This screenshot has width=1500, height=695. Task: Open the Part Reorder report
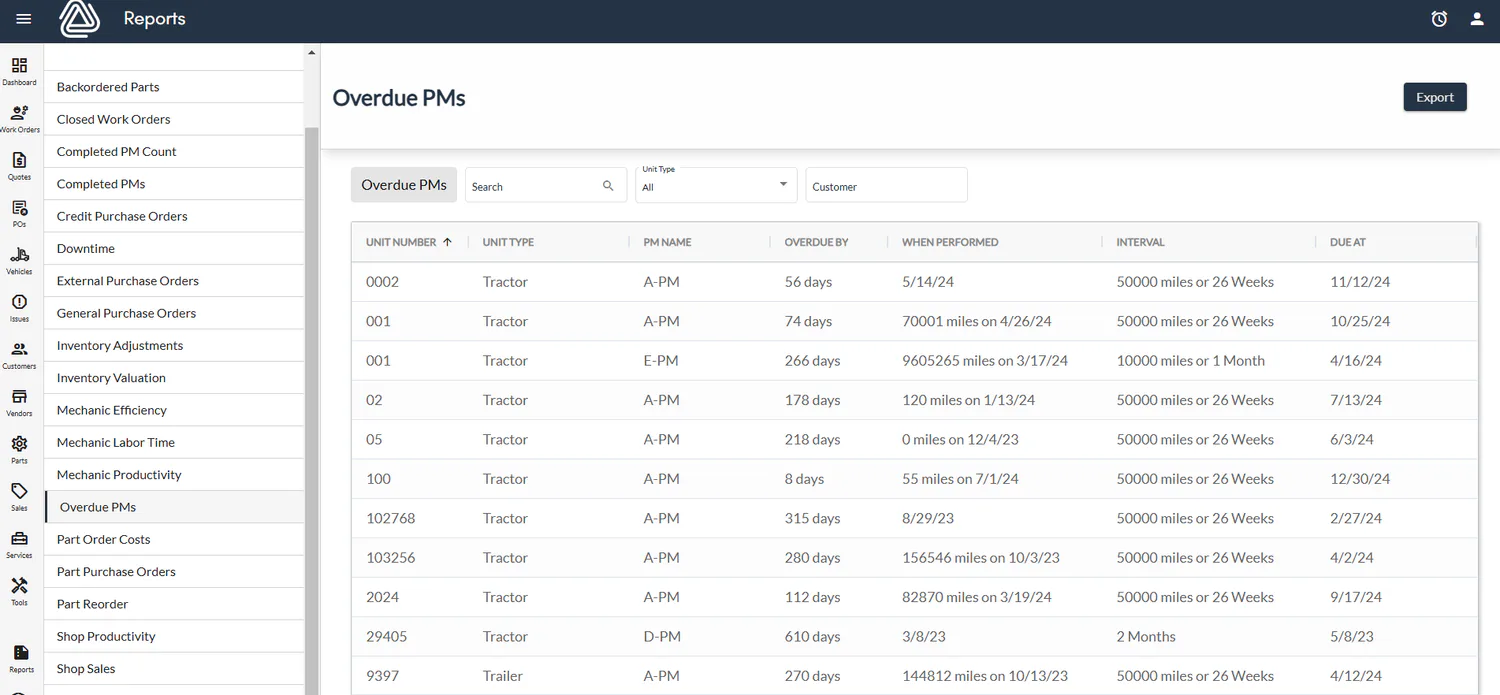coord(174,604)
